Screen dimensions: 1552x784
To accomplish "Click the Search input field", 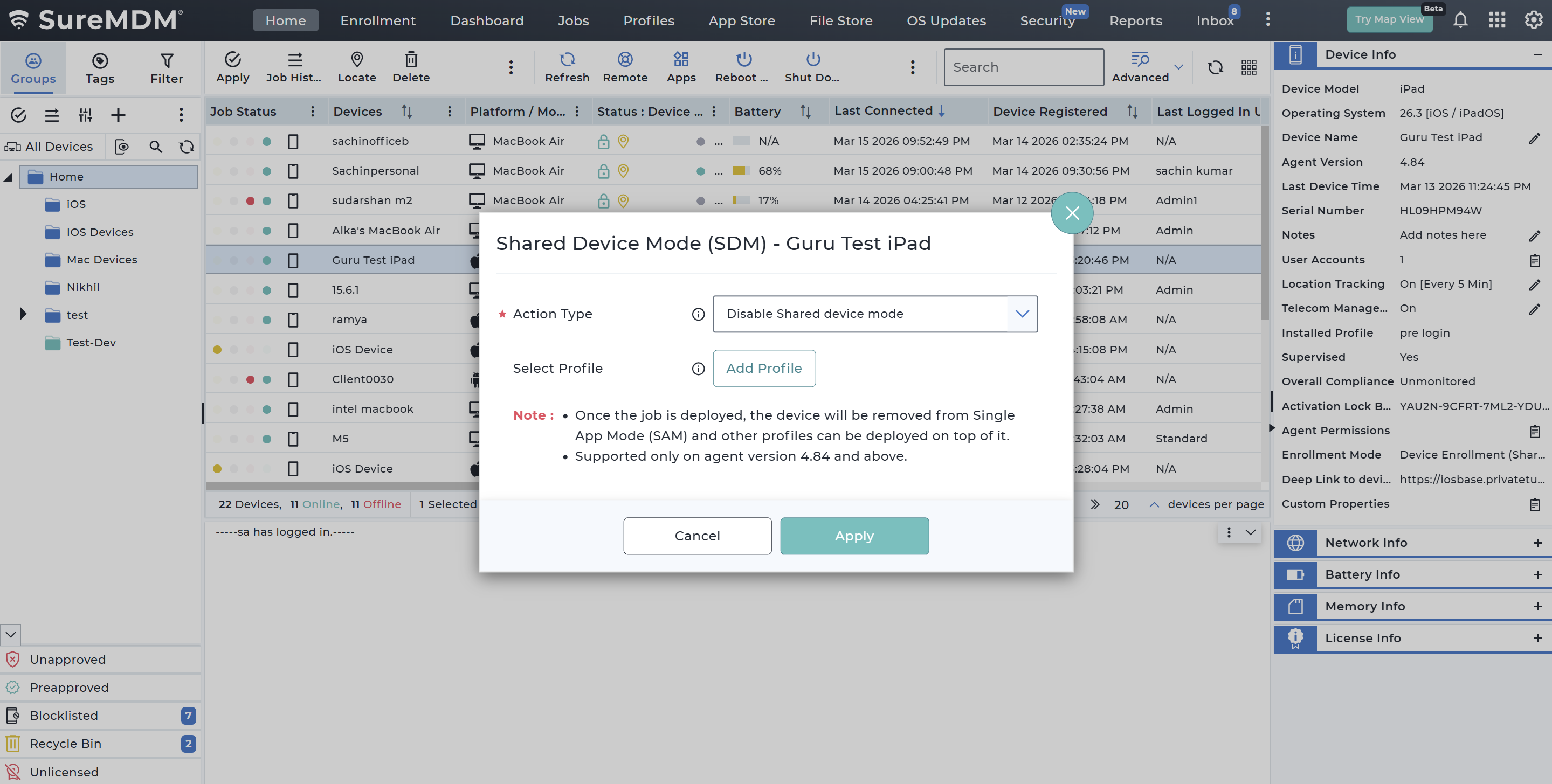I will point(1023,67).
